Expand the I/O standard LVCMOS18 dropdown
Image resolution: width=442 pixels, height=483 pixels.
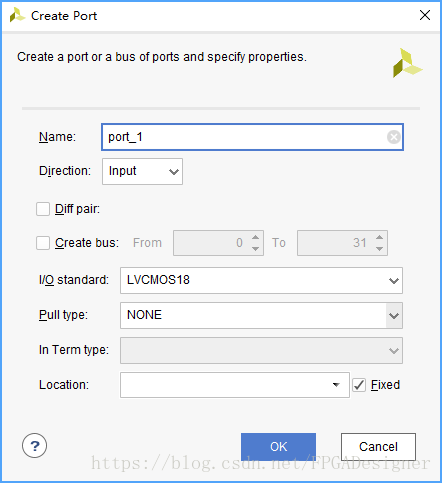(x=261, y=280)
